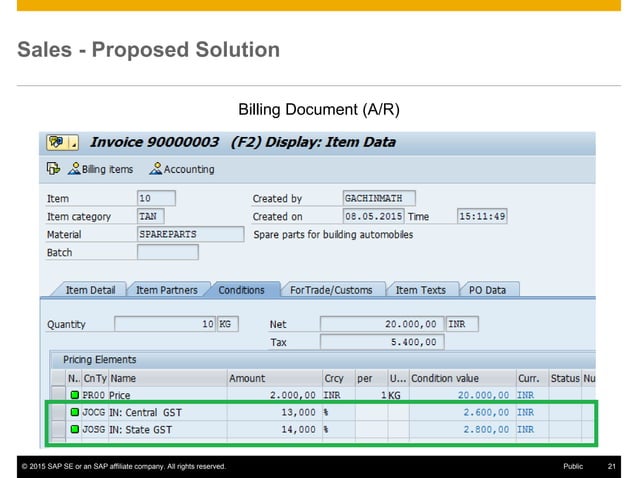The width and height of the screenshot is (638, 478).
Task: Click the Amount column header
Action: (275, 378)
